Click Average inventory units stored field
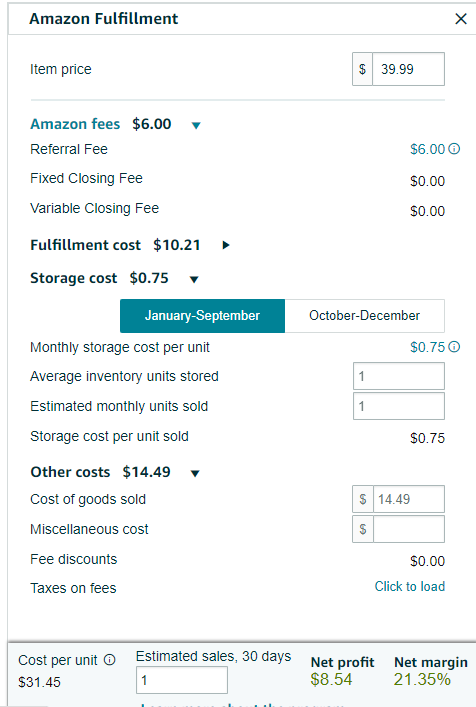476x707 pixels. (399, 376)
